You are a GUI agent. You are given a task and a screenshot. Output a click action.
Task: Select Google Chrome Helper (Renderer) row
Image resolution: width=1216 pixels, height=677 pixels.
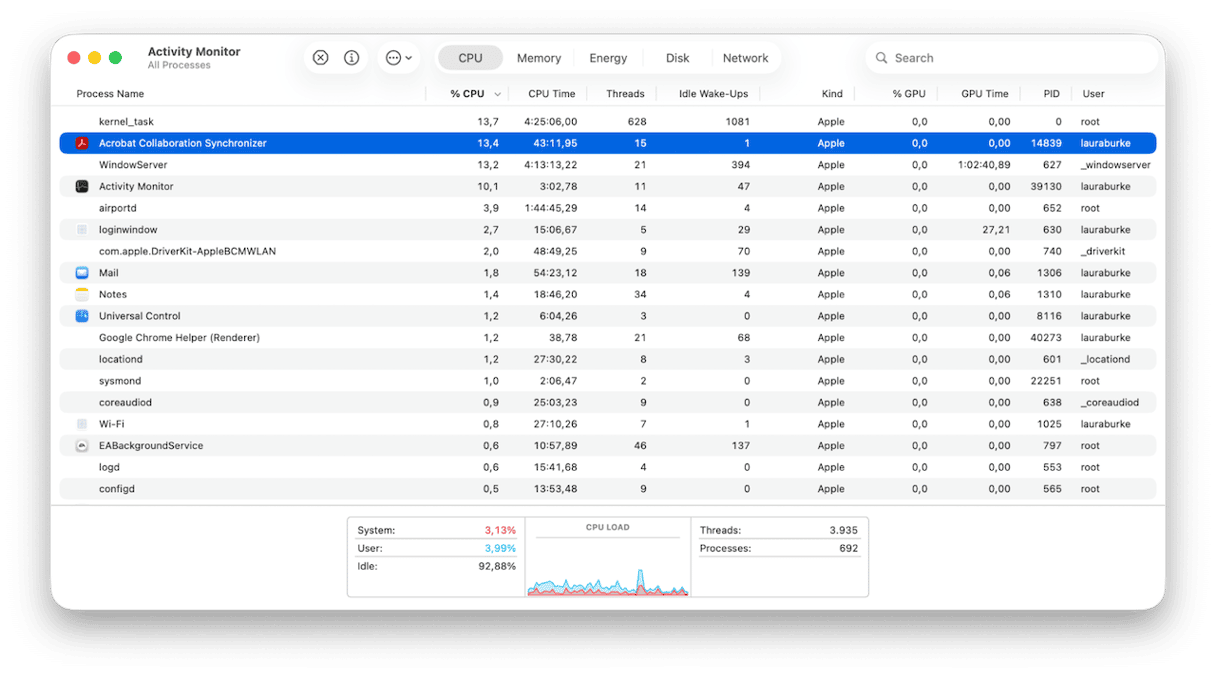click(x=608, y=338)
